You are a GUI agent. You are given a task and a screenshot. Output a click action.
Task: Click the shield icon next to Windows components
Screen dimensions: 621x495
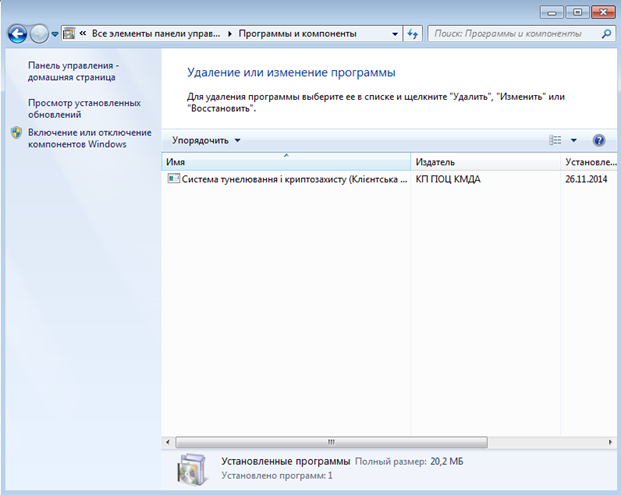pyautogui.click(x=16, y=133)
